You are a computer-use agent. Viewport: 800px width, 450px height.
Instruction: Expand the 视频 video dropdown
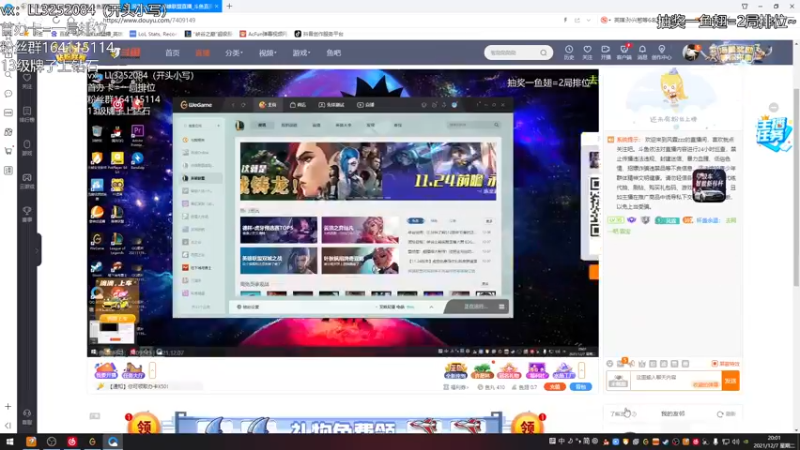point(267,53)
